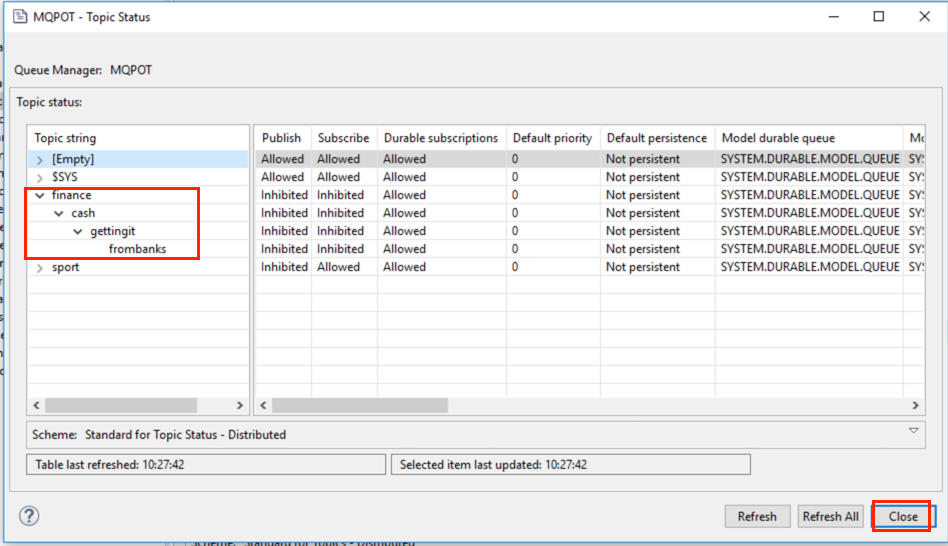This screenshot has height=546, width=948.
Task: Click the MQPOT window title document icon
Action: pos(20,16)
